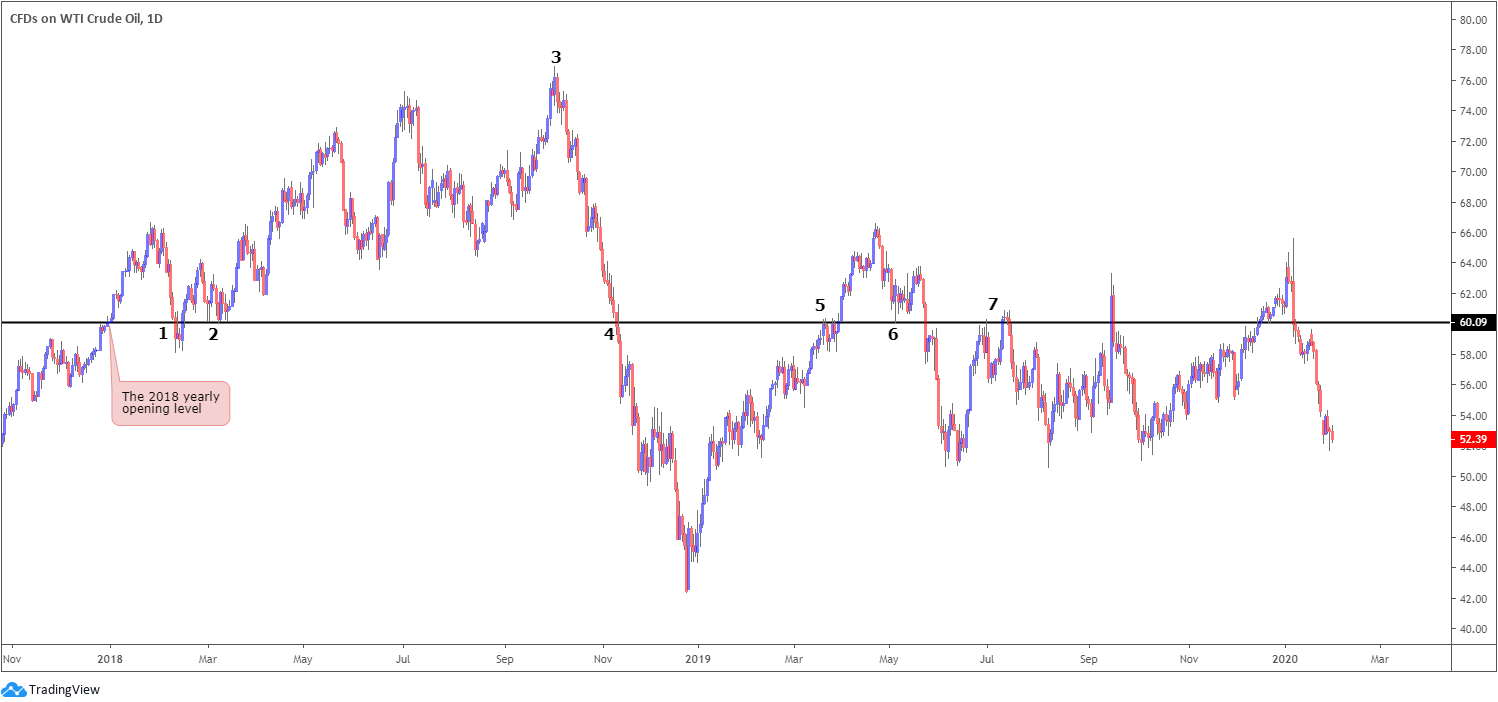This screenshot has height=702, width=1498.
Task: Click the leftmost Nov time axis label
Action: [11, 660]
